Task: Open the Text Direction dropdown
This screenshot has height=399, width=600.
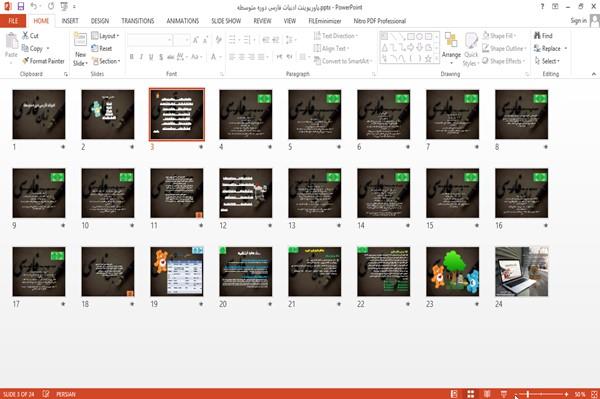Action: (x=336, y=36)
